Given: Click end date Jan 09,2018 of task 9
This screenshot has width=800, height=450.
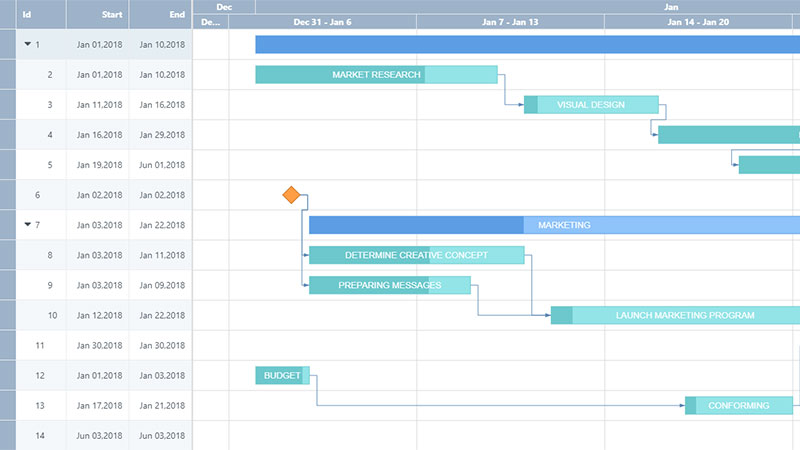Looking at the screenshot, I should tap(162, 285).
